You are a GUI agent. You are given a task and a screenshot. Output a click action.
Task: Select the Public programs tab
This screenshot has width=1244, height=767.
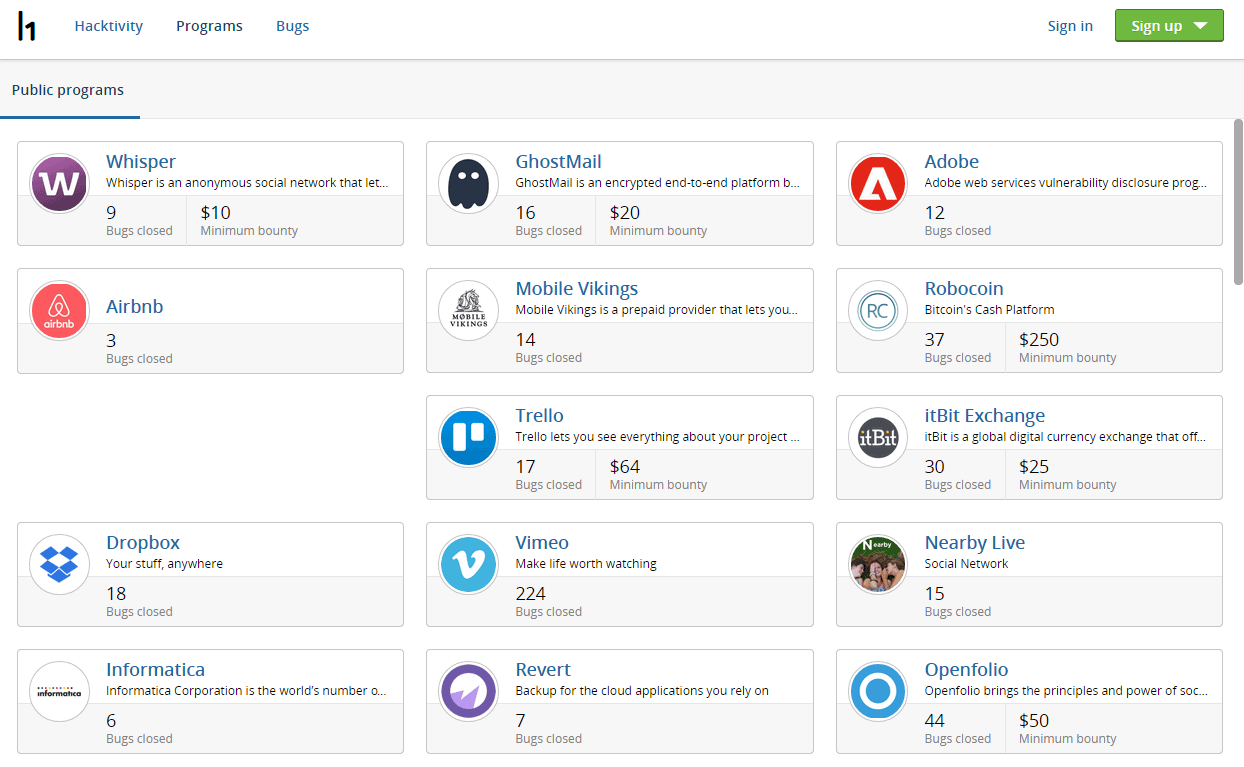(x=68, y=90)
